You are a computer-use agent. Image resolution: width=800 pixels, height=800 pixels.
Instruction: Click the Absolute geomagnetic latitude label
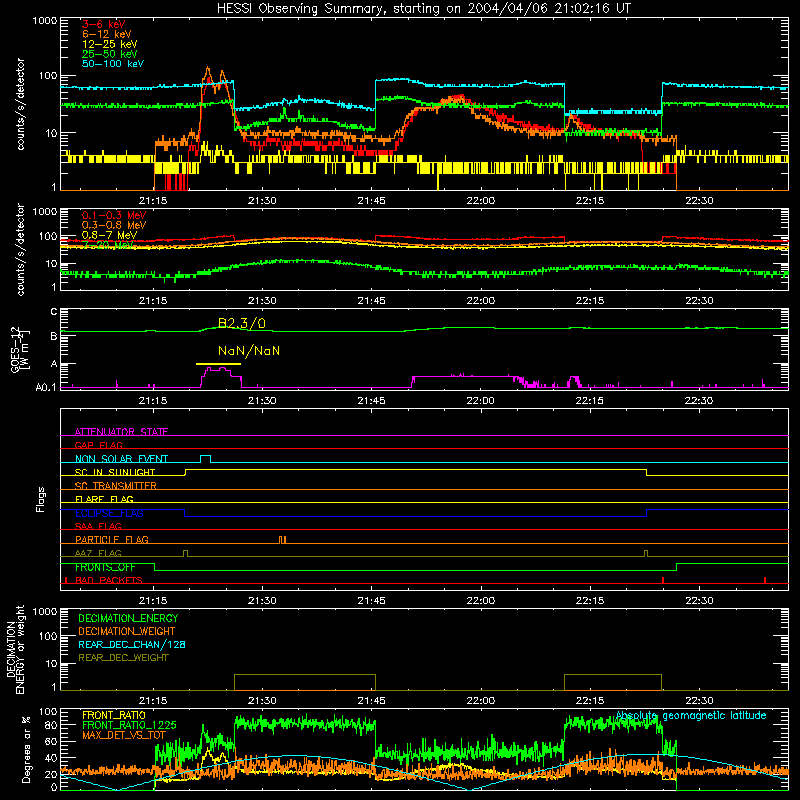pyautogui.click(x=691, y=716)
